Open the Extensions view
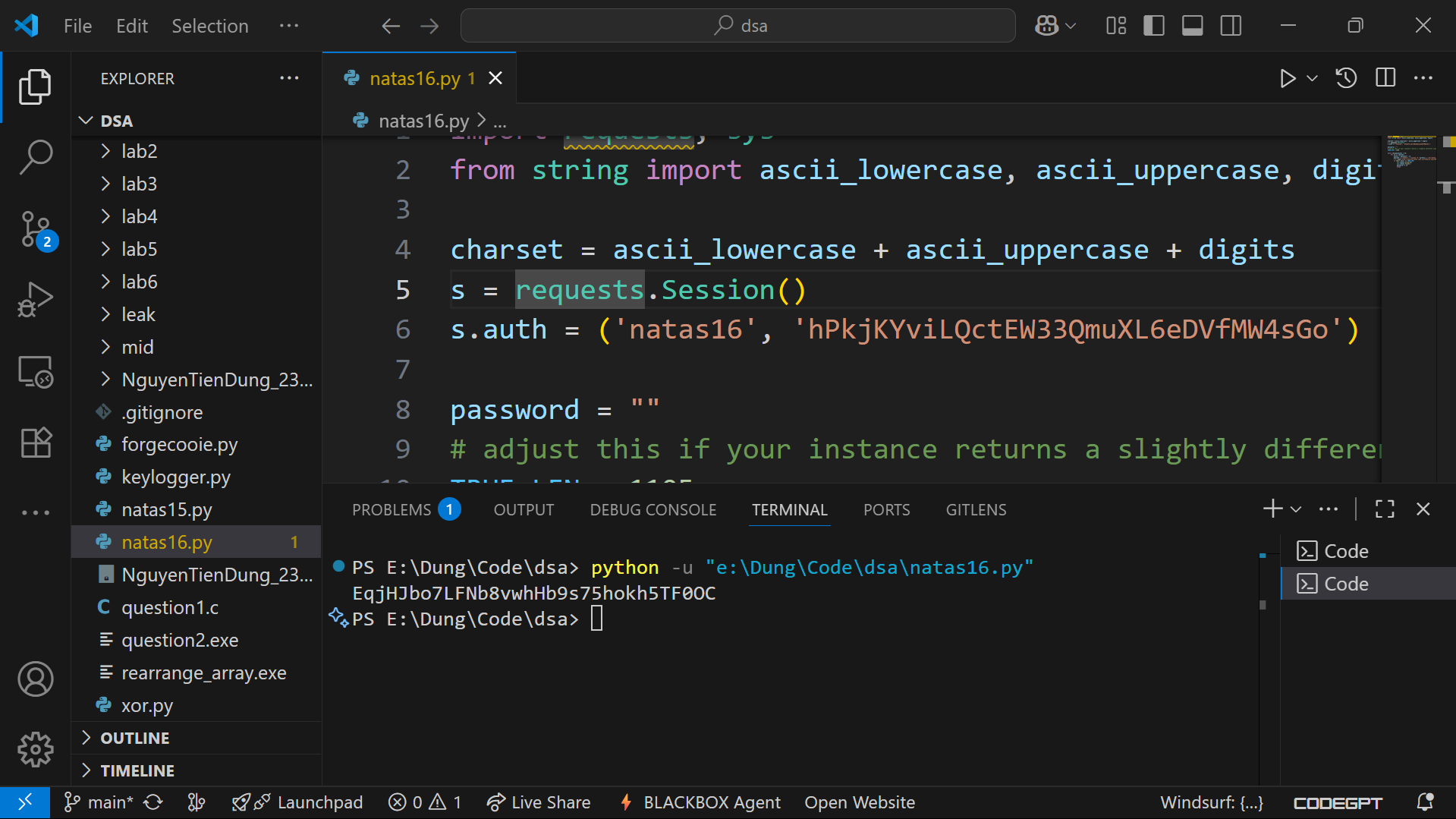This screenshot has width=1456, height=819. [36, 442]
